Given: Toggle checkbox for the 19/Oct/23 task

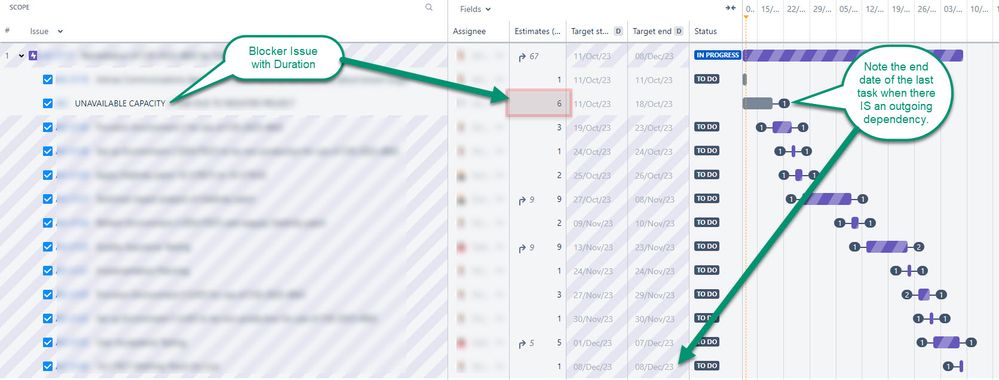Looking at the screenshot, I should click(x=48, y=128).
